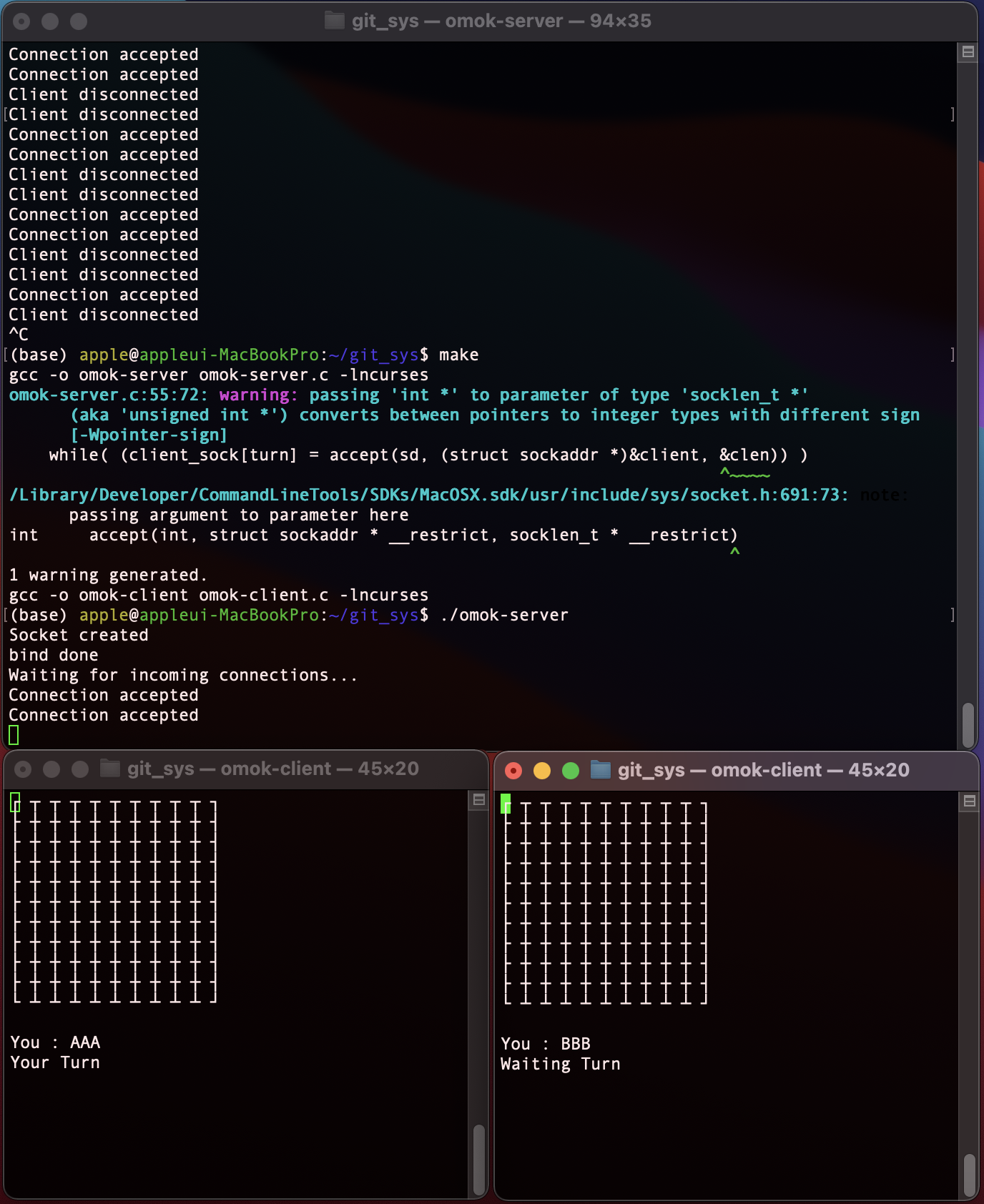The image size is (984, 1204).
Task: Click the folder icon in the right omok-client title bar
Action: (600, 770)
